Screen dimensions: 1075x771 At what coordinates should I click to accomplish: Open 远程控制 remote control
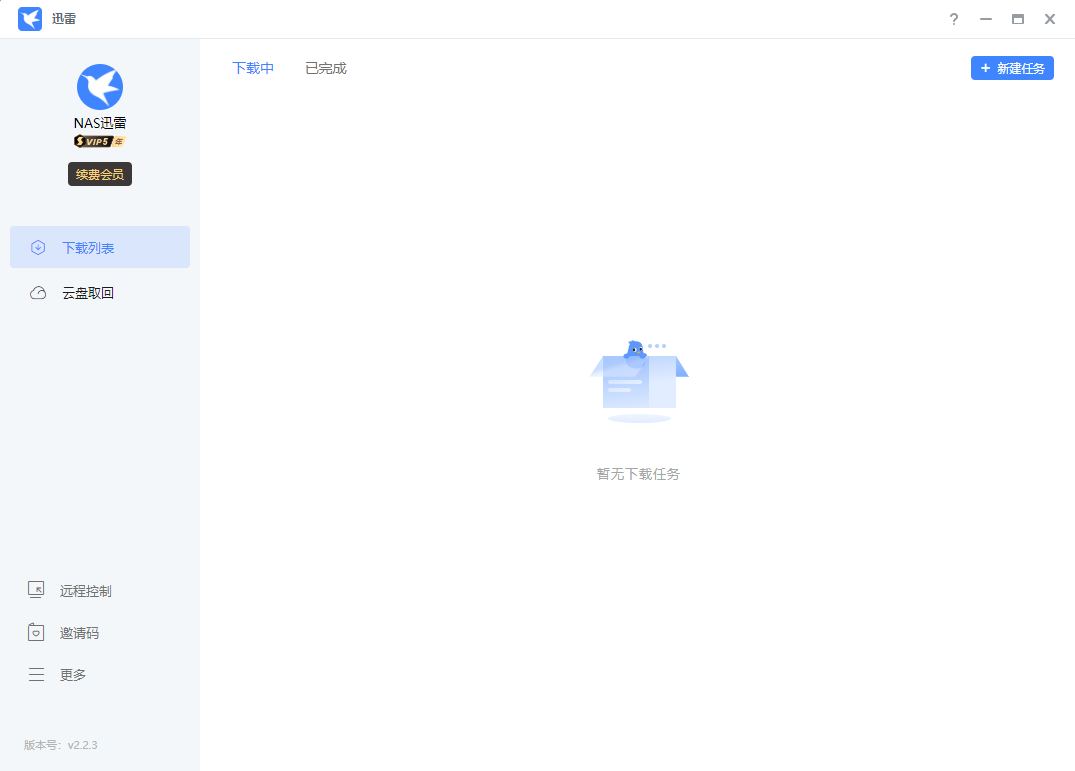click(x=85, y=591)
